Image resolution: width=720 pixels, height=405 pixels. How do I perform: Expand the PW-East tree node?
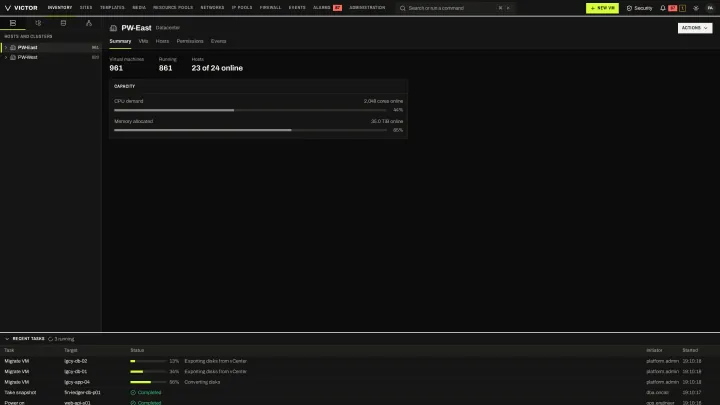[x=6, y=47]
